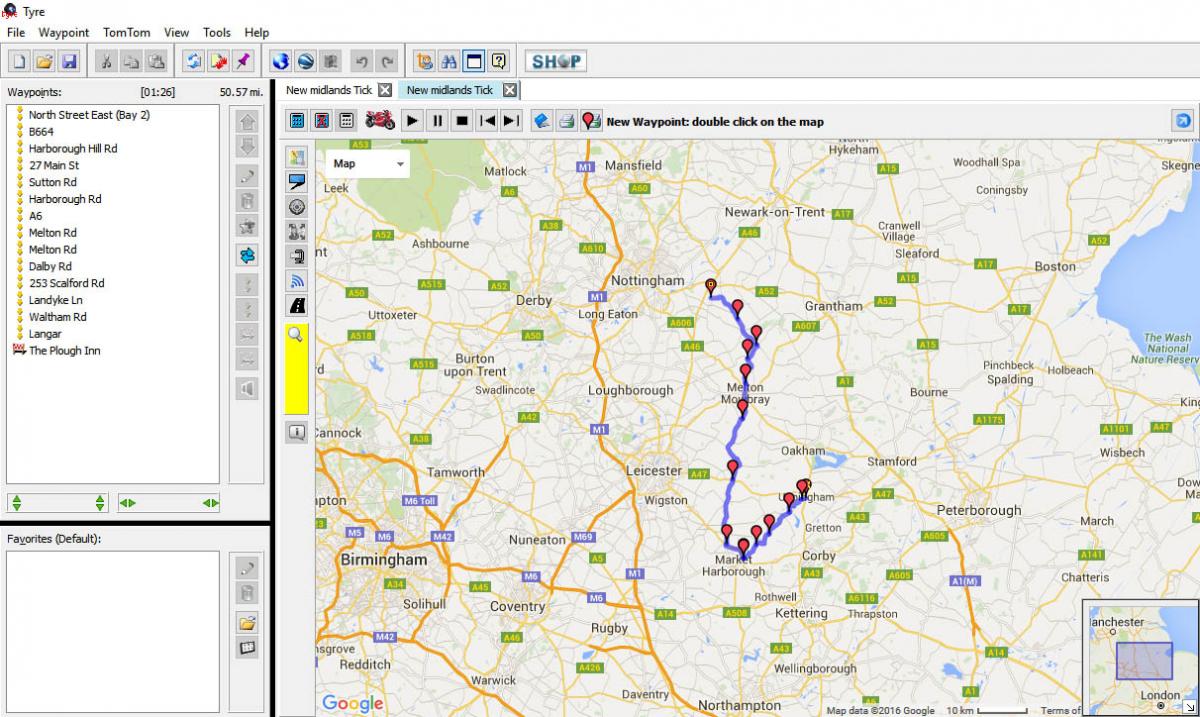Screen dimensions: 1200x717
Task: Select the 27 Main St waypoint
Action: (54, 165)
